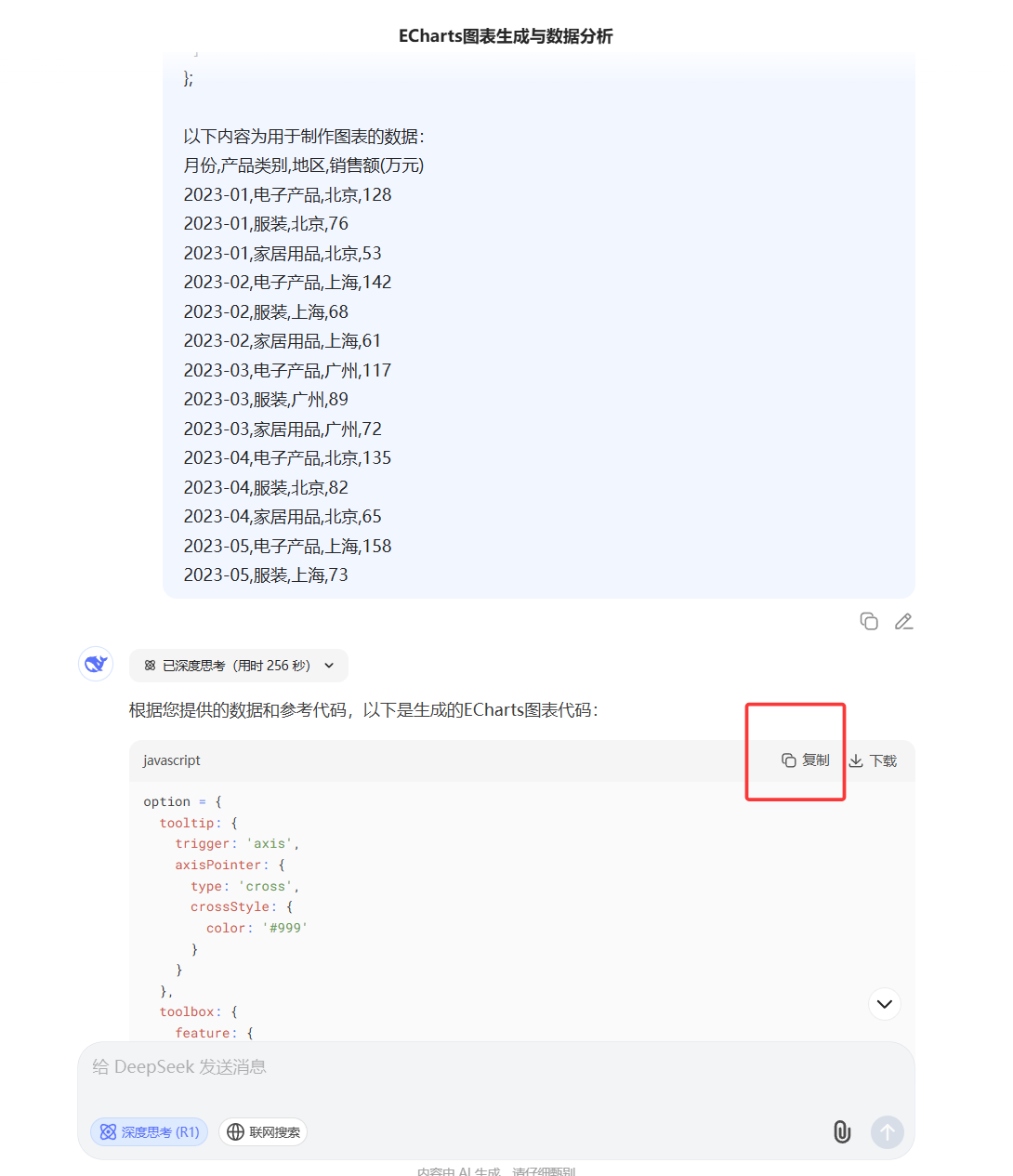
Task: Click the line 2023-04,服装,北京,82
Action: click(x=266, y=487)
